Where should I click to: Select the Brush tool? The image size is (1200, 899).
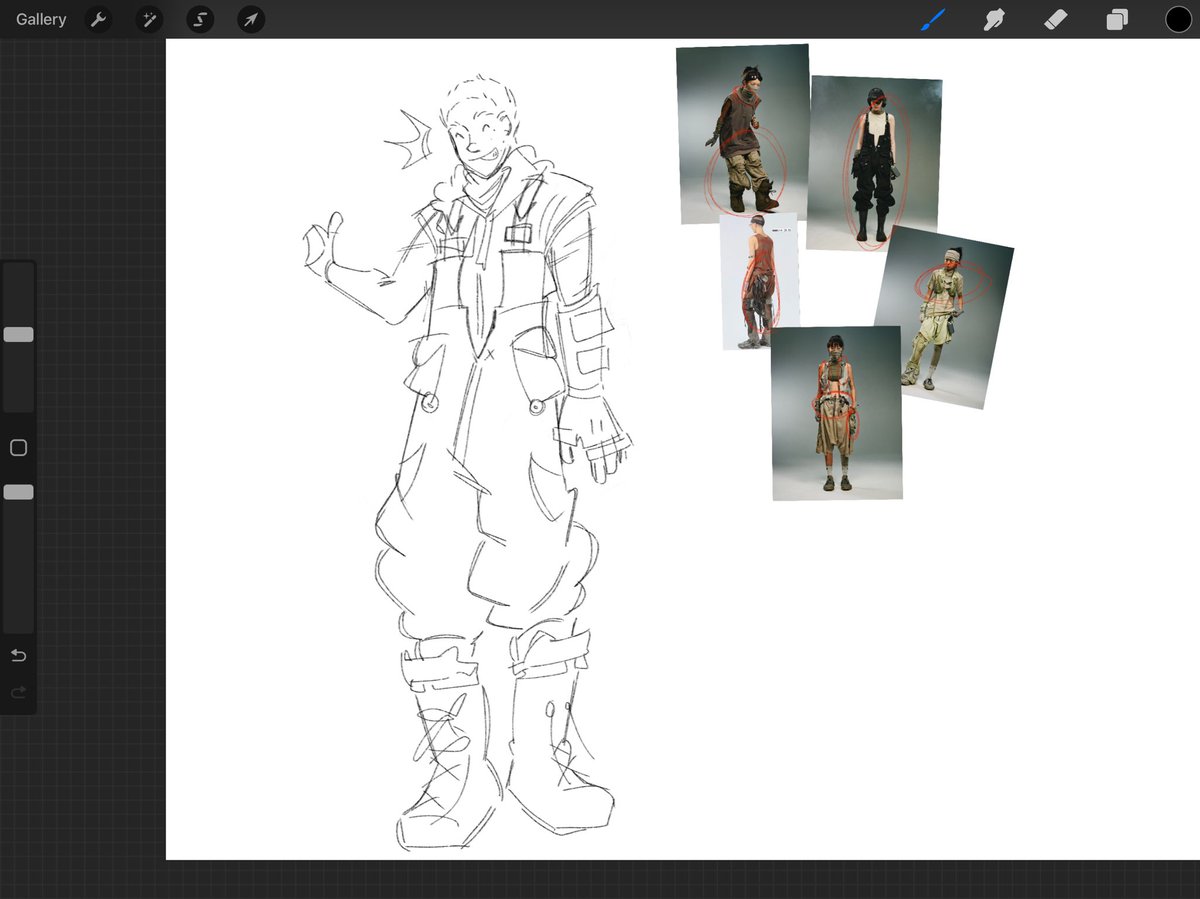point(932,19)
